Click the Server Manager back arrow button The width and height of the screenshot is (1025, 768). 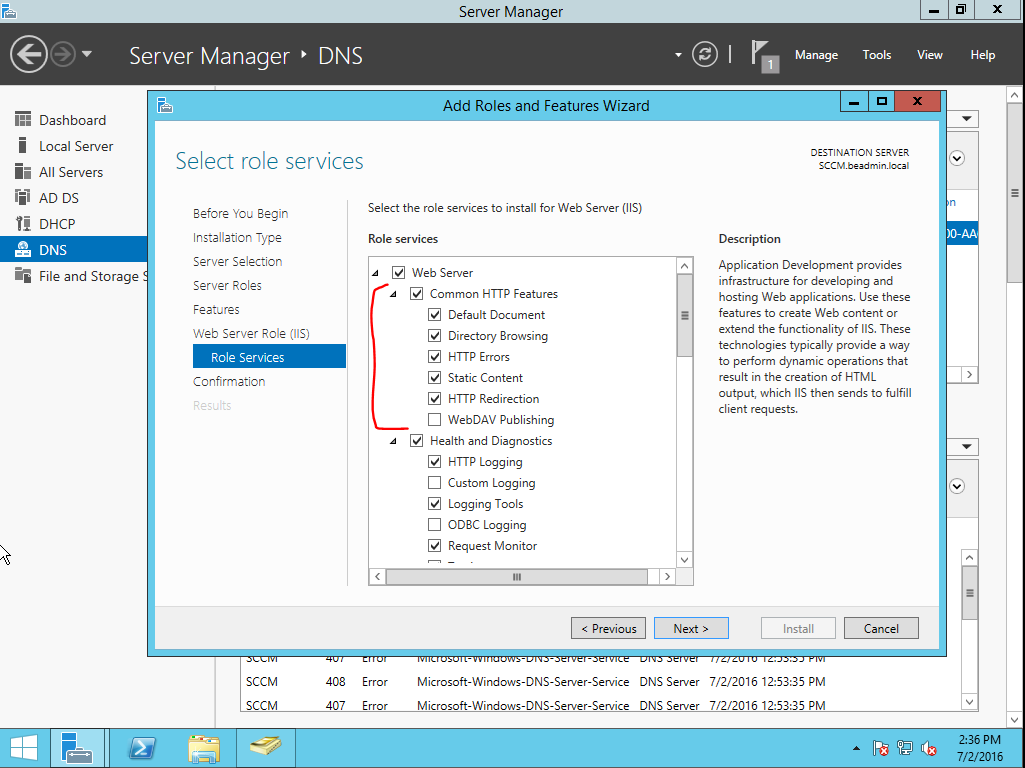point(29,54)
